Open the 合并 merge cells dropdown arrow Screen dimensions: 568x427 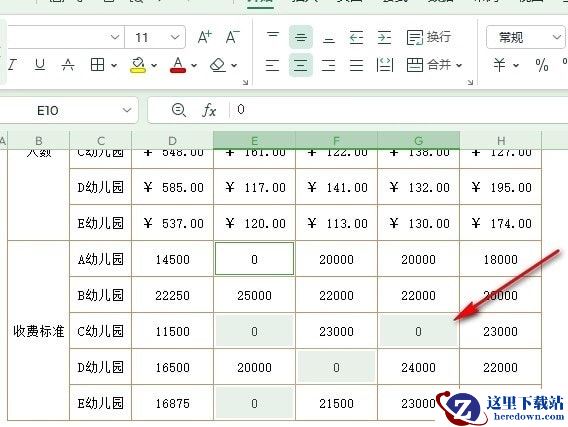click(x=459, y=66)
